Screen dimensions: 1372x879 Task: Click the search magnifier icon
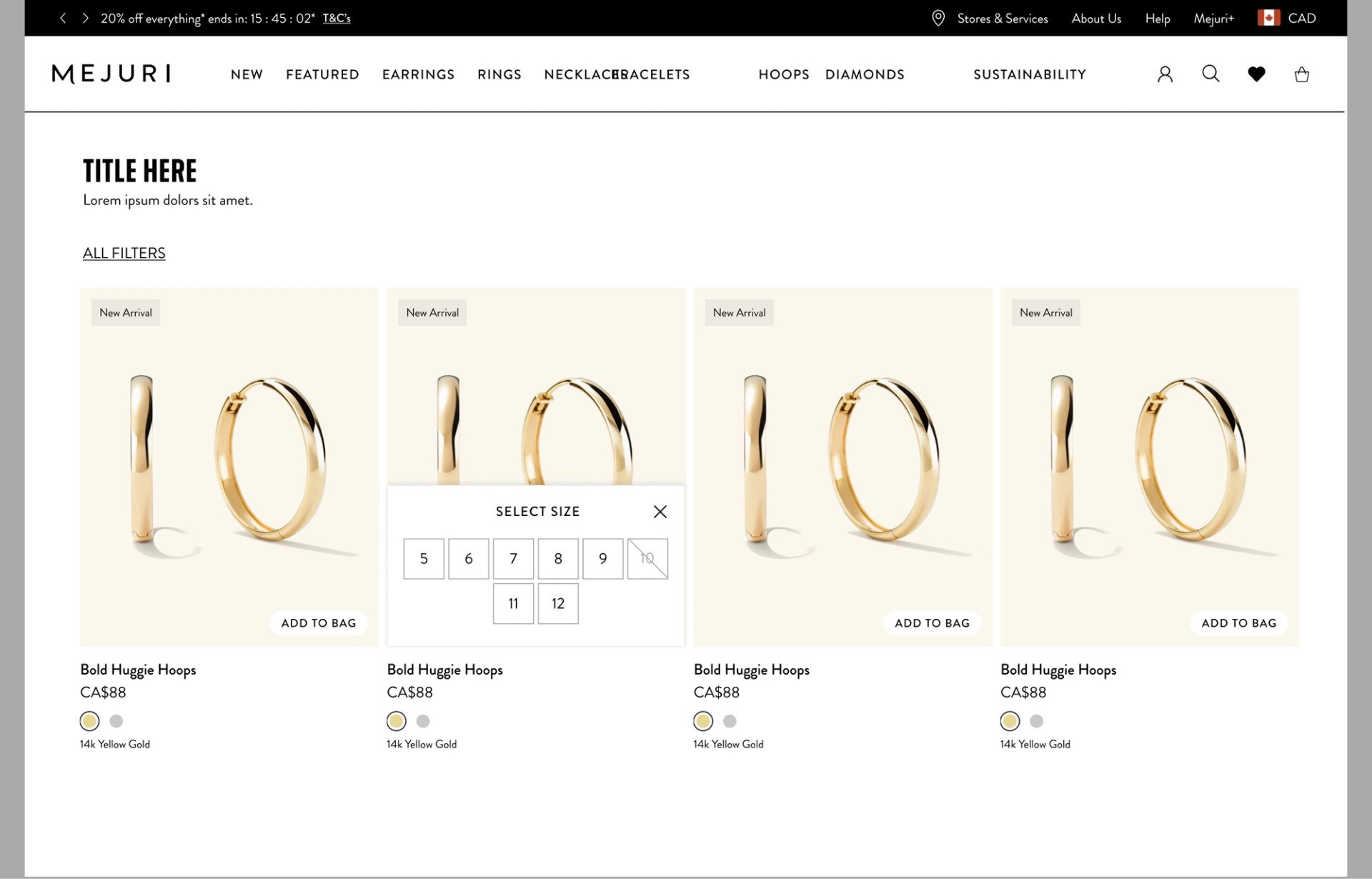[x=1211, y=74]
